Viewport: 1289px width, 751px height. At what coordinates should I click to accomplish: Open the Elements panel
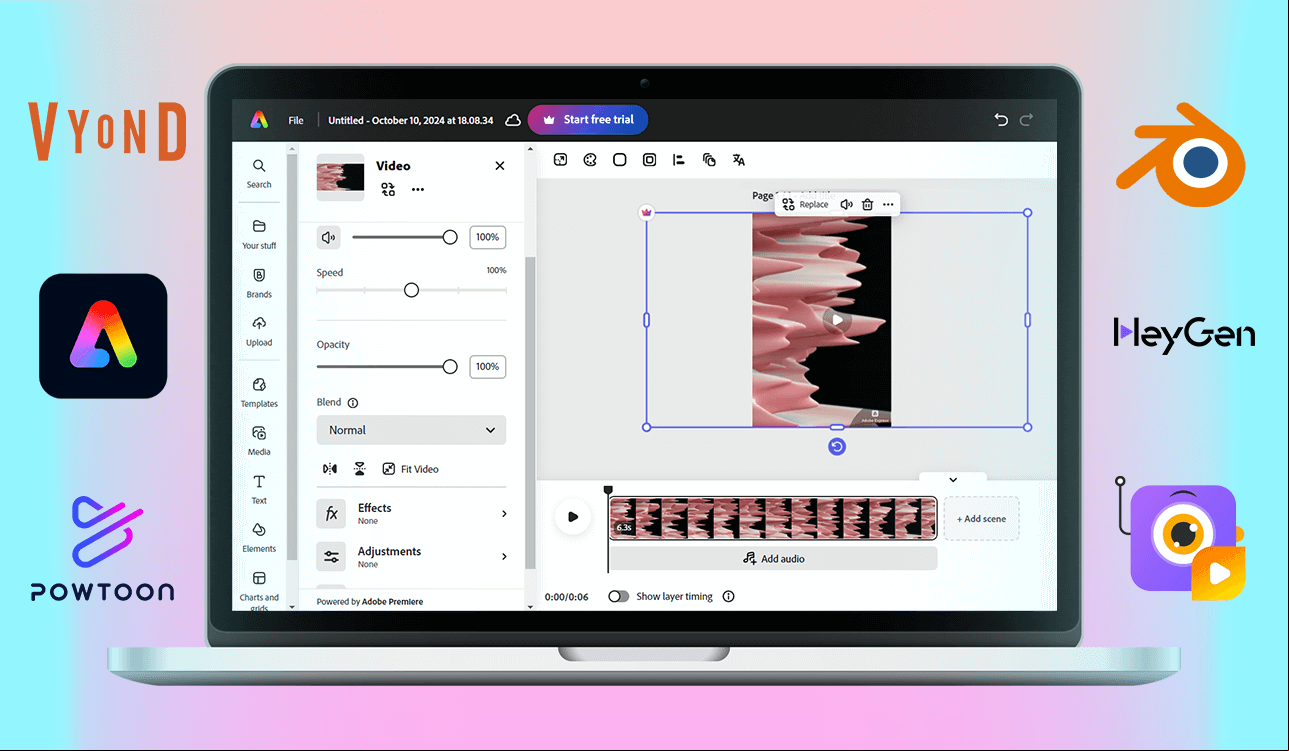pyautogui.click(x=259, y=537)
